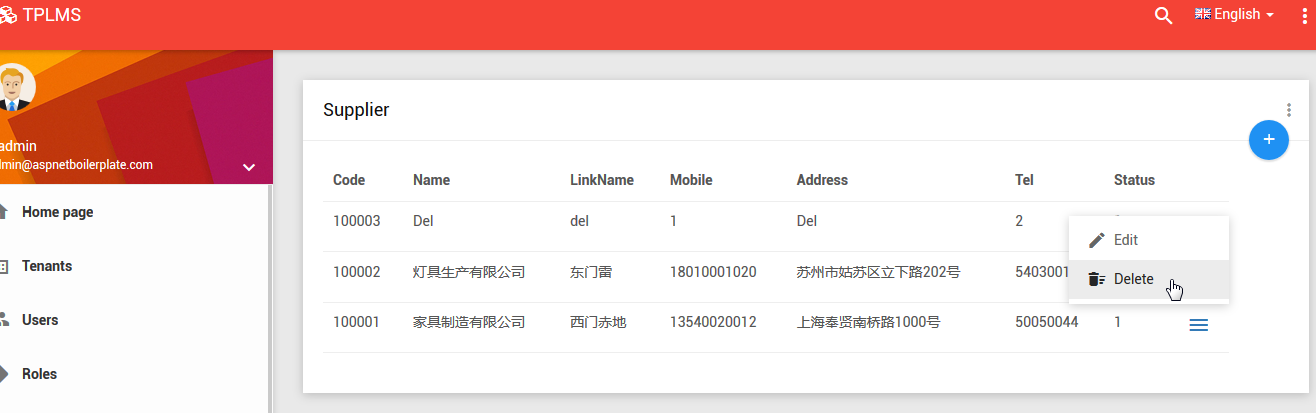
Task: Click the Home page house icon
Action: (x=4, y=211)
